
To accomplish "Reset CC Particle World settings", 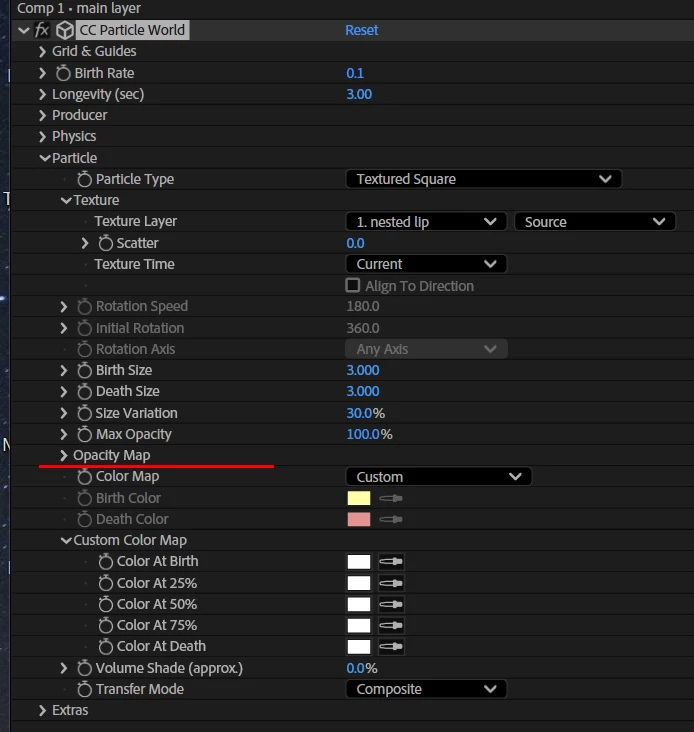I will point(362,30).
